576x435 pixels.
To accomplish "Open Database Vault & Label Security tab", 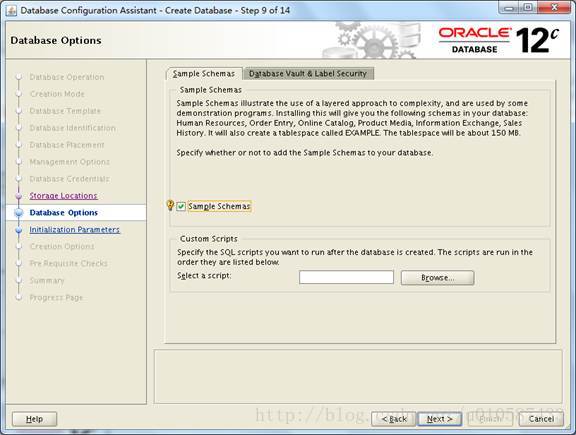I will coord(308,73).
